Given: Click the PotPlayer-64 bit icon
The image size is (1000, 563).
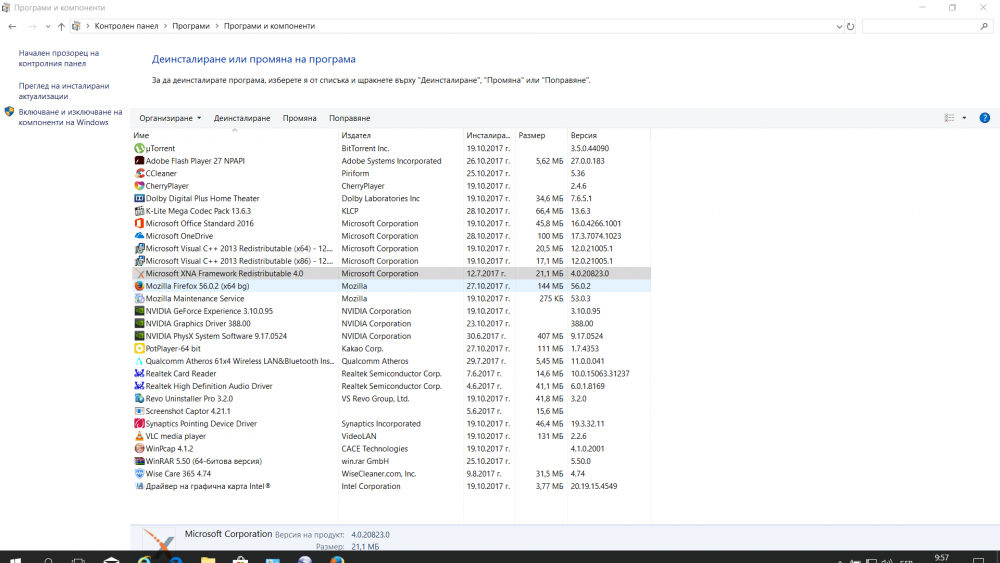Looking at the screenshot, I should click(139, 349).
